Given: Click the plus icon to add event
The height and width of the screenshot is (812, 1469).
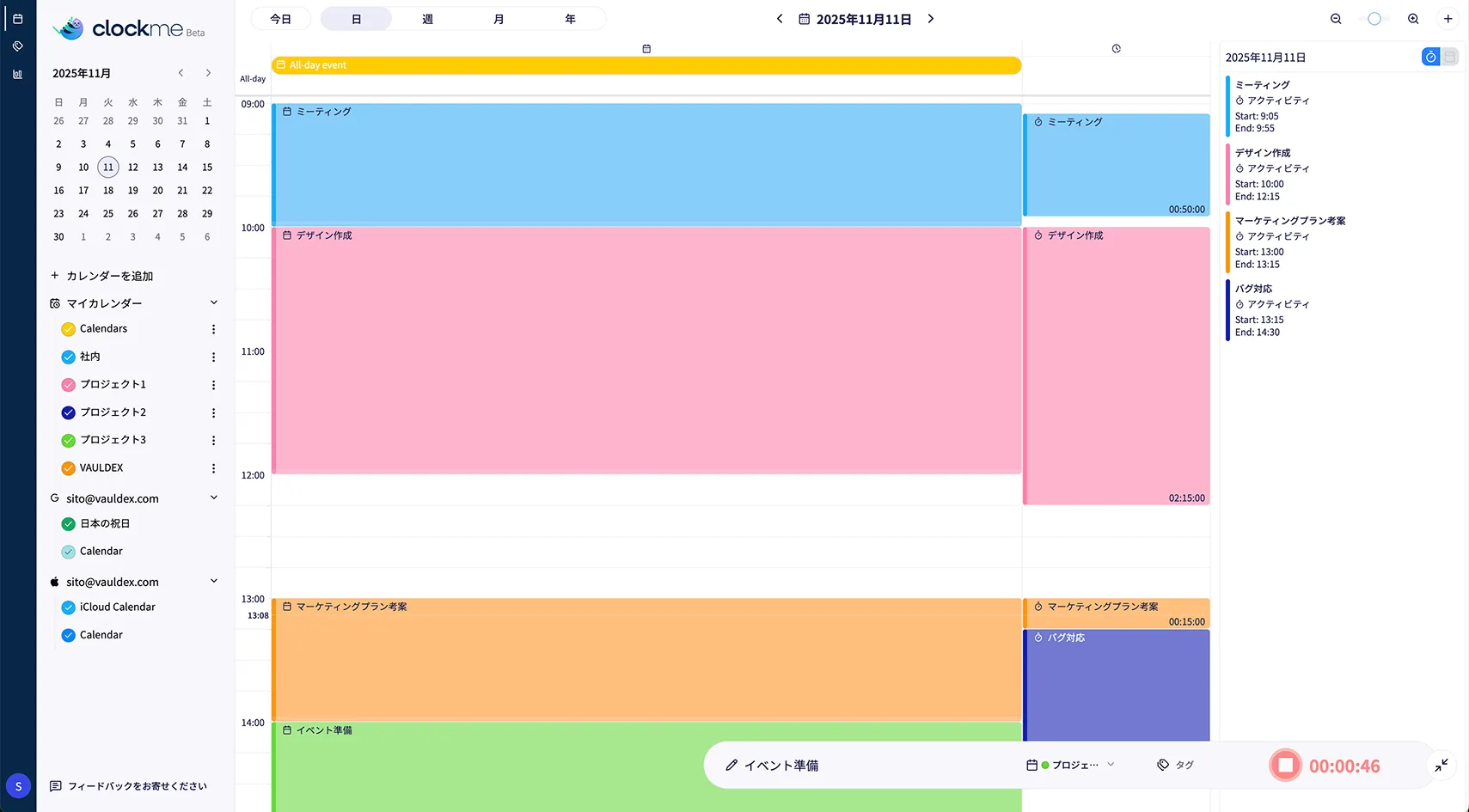Looking at the screenshot, I should click(x=1448, y=19).
